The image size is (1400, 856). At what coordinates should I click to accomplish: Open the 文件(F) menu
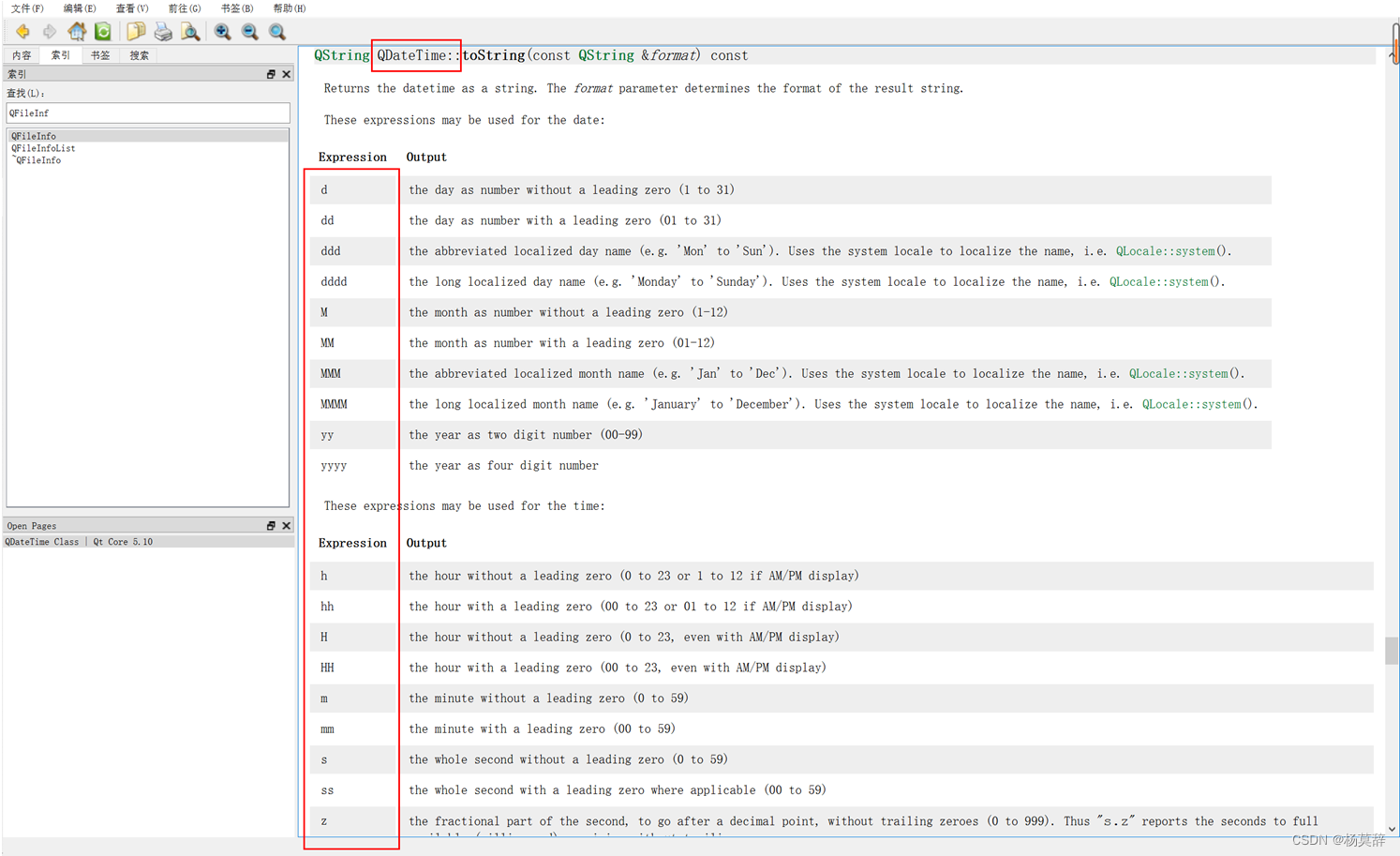(x=27, y=8)
